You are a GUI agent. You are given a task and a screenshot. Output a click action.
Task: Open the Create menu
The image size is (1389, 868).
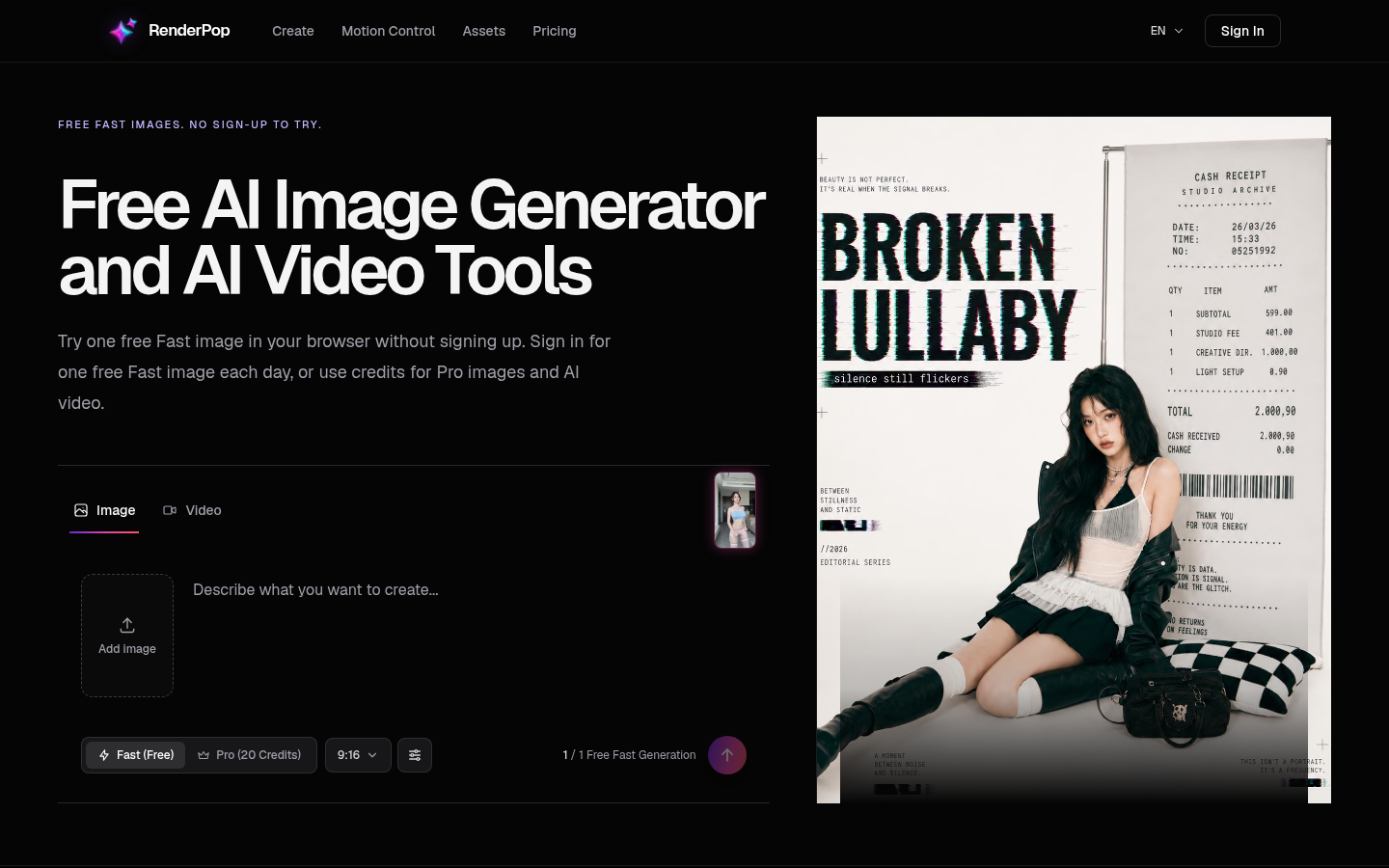[293, 31]
